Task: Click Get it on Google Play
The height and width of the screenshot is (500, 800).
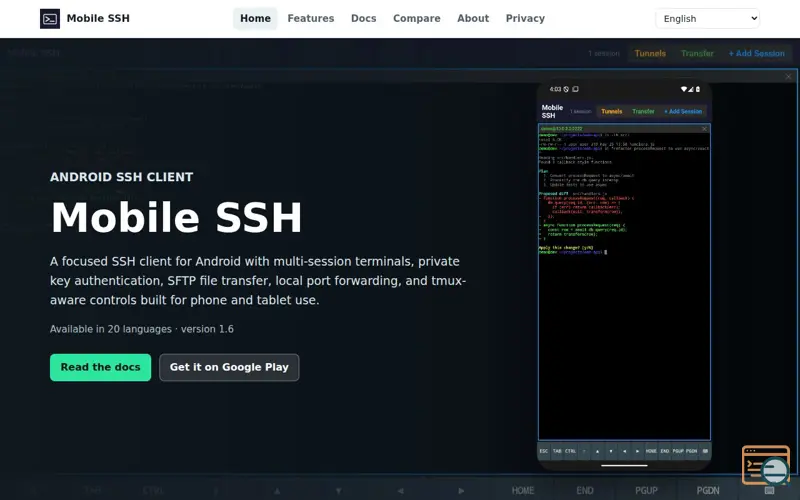Action: pyautogui.click(x=229, y=367)
